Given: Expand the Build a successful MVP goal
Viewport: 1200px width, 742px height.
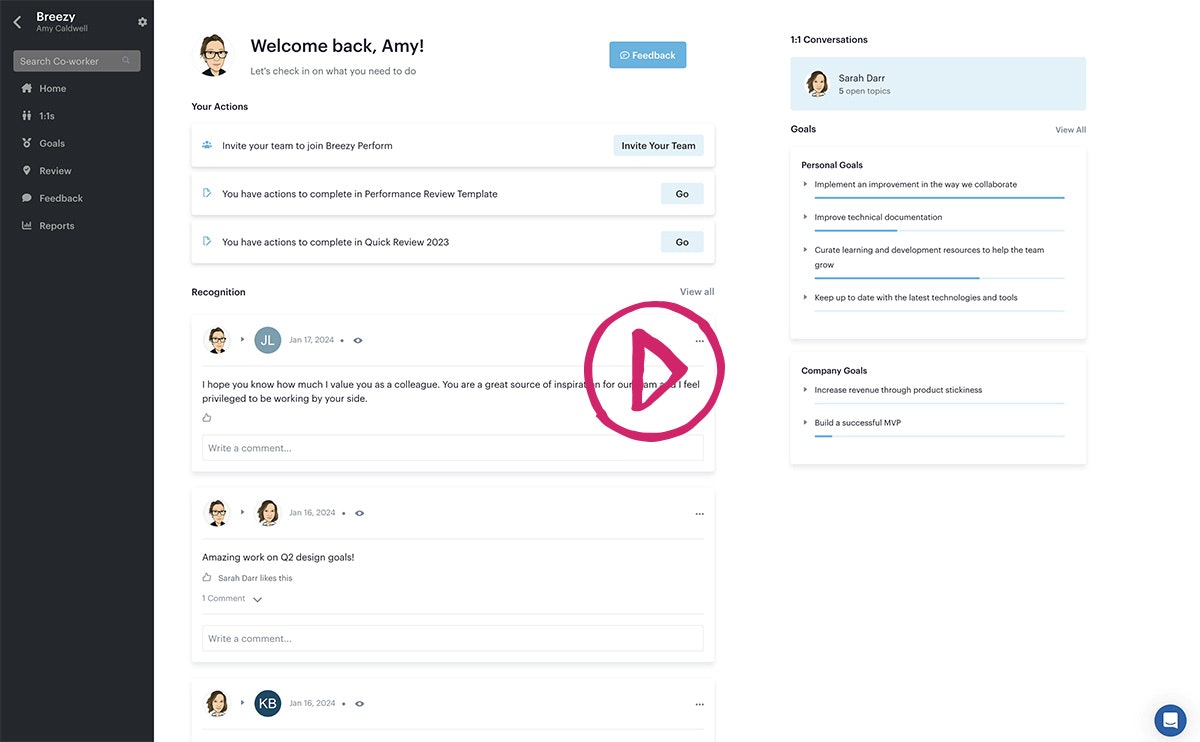Looking at the screenshot, I should (805, 423).
